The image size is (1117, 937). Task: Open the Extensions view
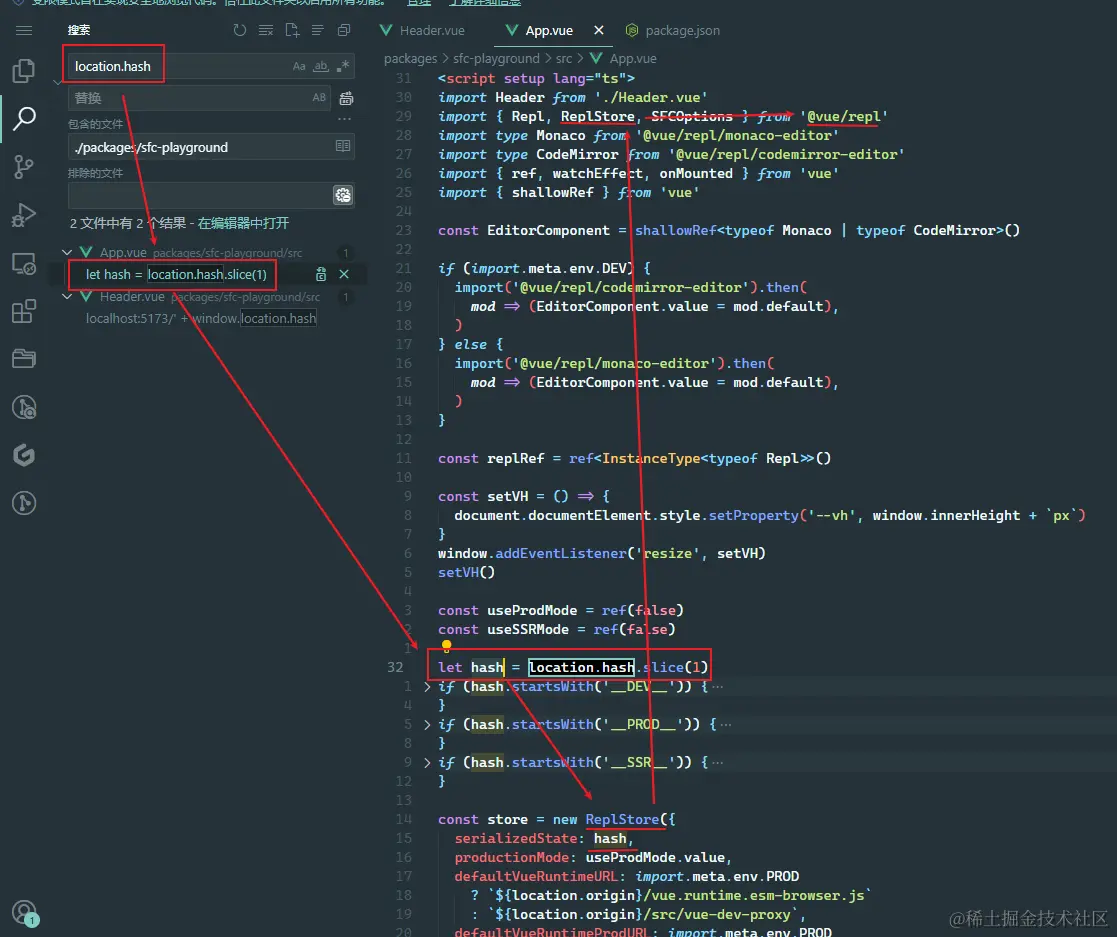24,311
